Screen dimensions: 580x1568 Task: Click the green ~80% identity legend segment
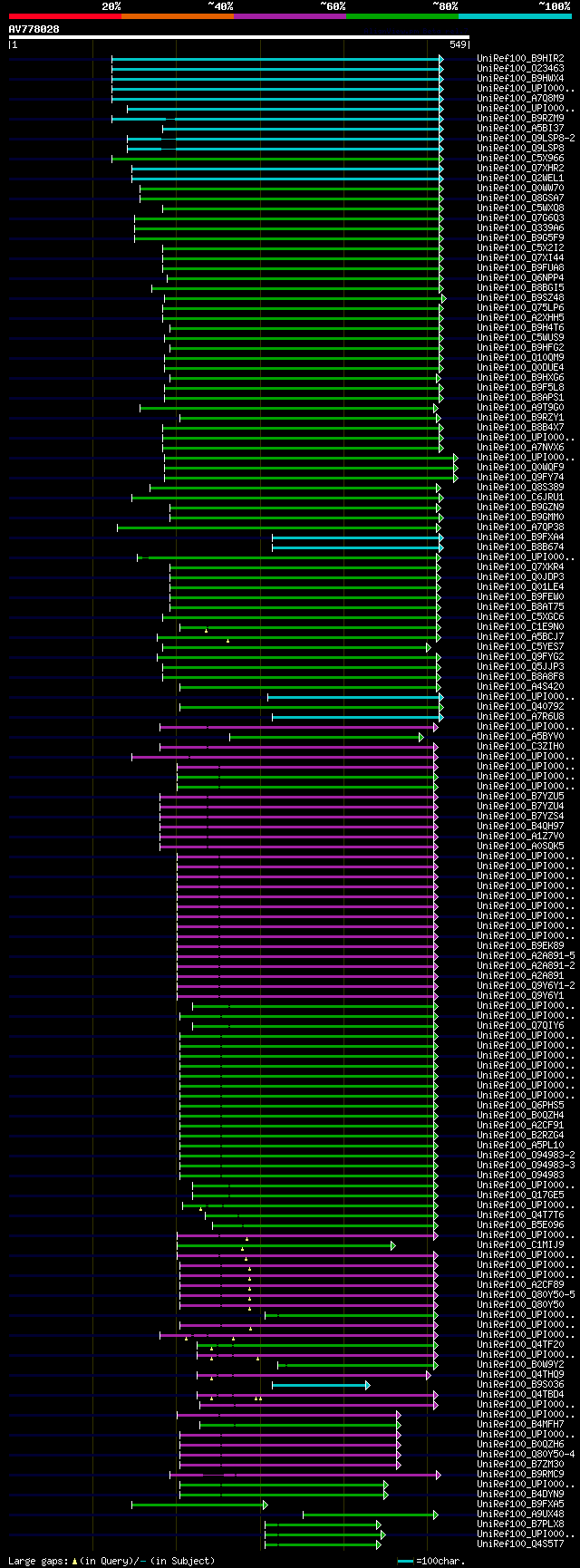click(402, 16)
